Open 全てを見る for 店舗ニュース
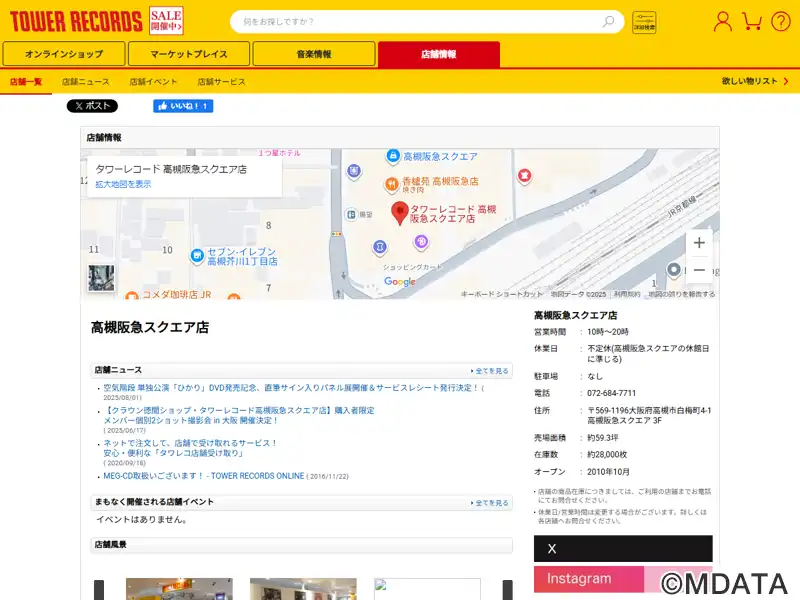800x600 pixels. coord(490,371)
